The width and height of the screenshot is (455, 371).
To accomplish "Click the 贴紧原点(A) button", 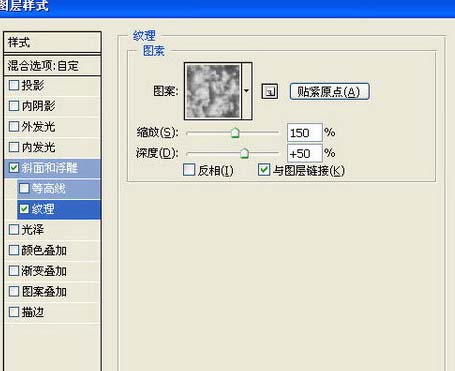I will [x=329, y=92].
